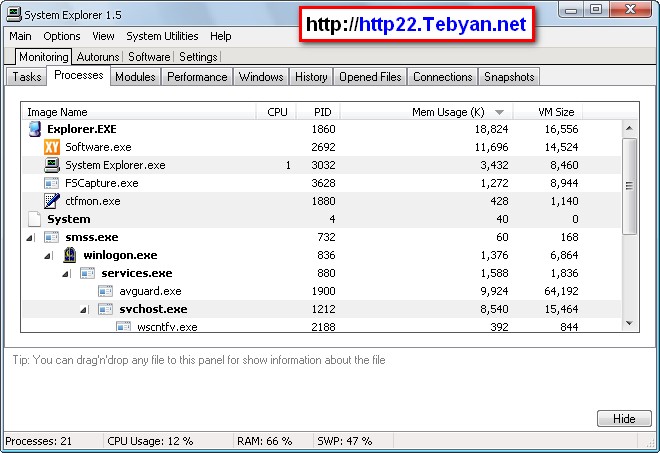660x453 pixels.
Task: Click the Hide button
Action: pyautogui.click(x=624, y=418)
